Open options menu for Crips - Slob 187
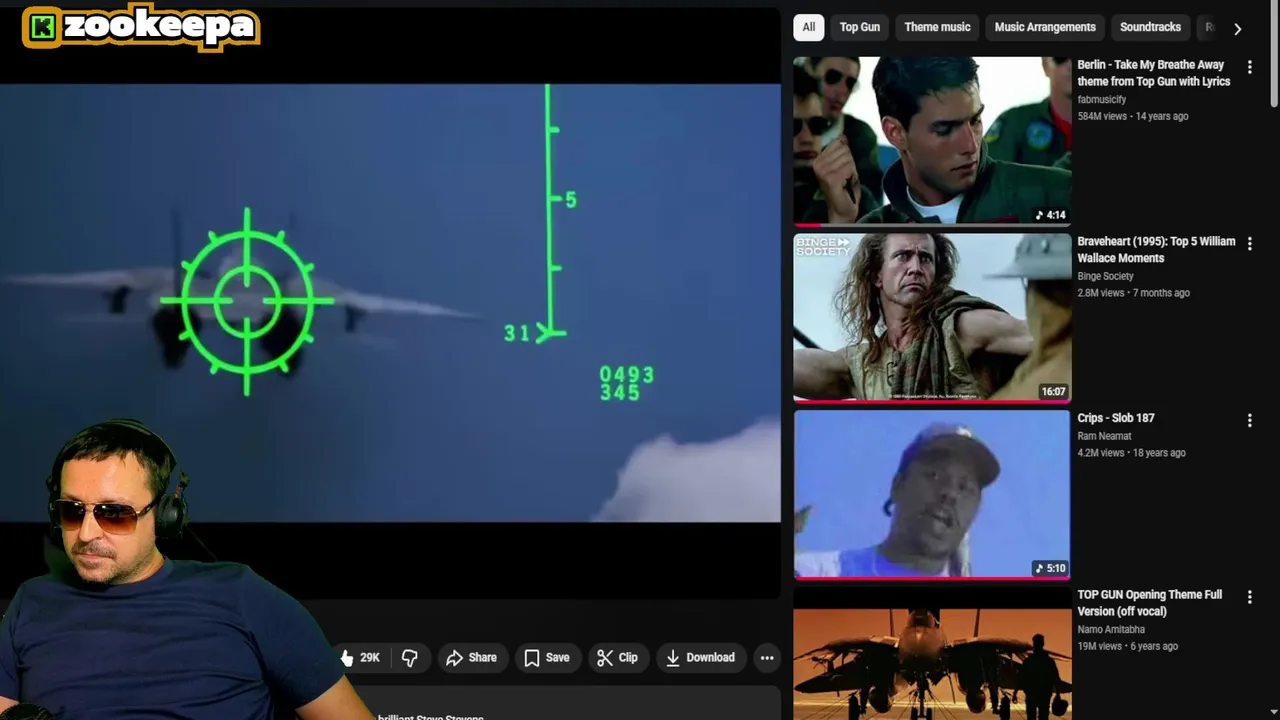The height and width of the screenshot is (720, 1280). click(1249, 421)
